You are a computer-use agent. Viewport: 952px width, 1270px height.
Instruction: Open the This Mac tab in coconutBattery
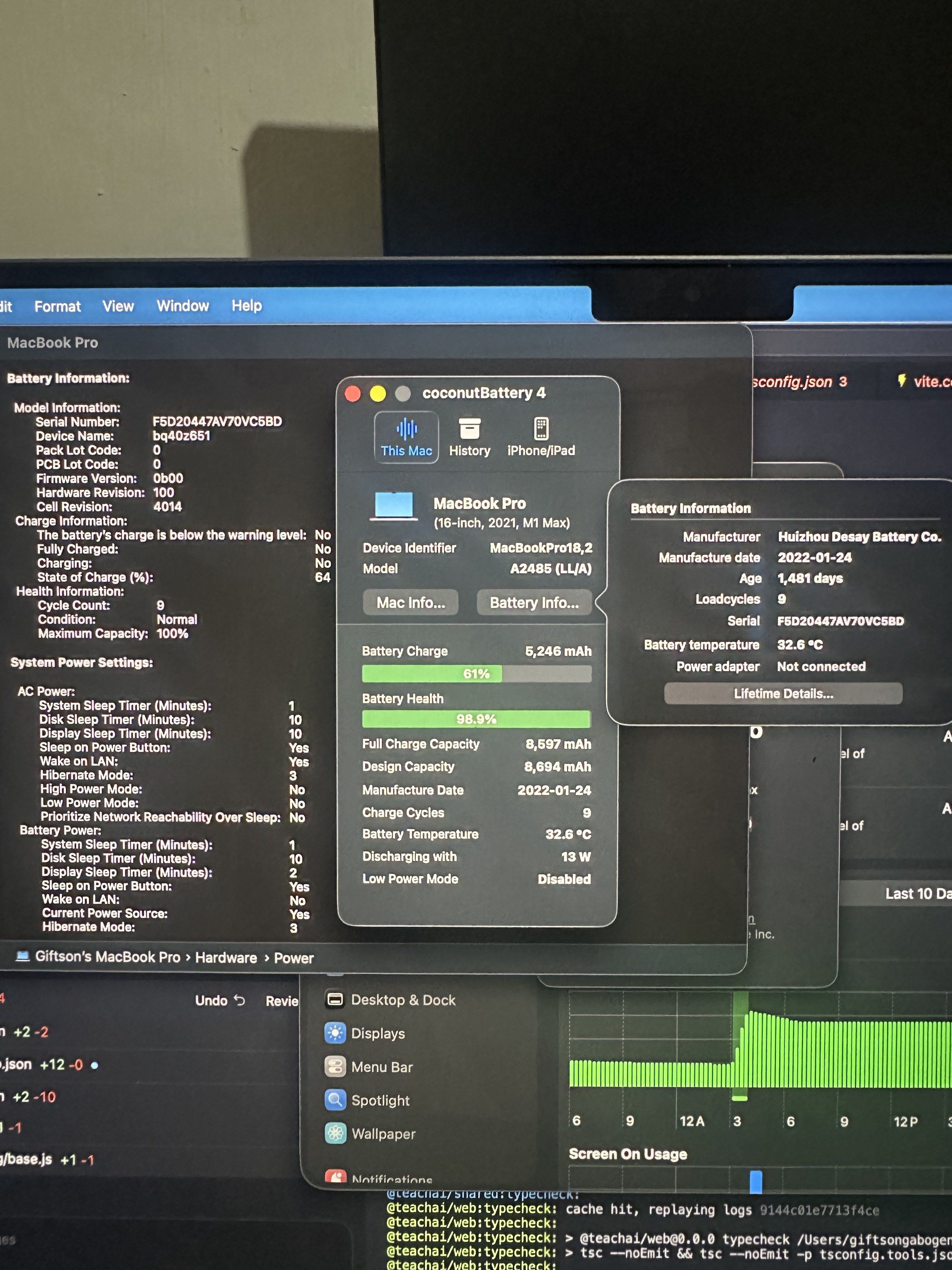406,437
